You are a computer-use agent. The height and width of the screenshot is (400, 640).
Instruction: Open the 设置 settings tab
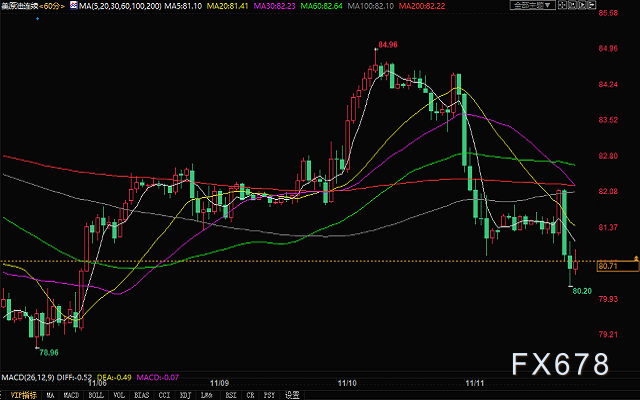pos(292,395)
